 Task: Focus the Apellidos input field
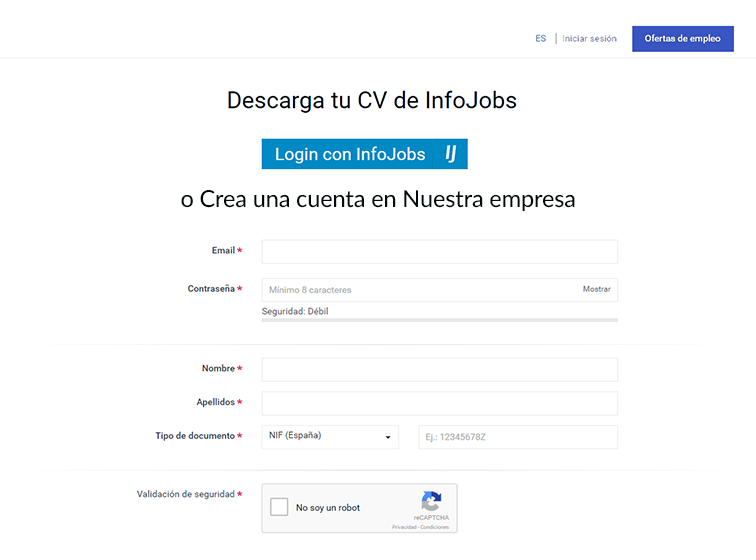tap(440, 403)
